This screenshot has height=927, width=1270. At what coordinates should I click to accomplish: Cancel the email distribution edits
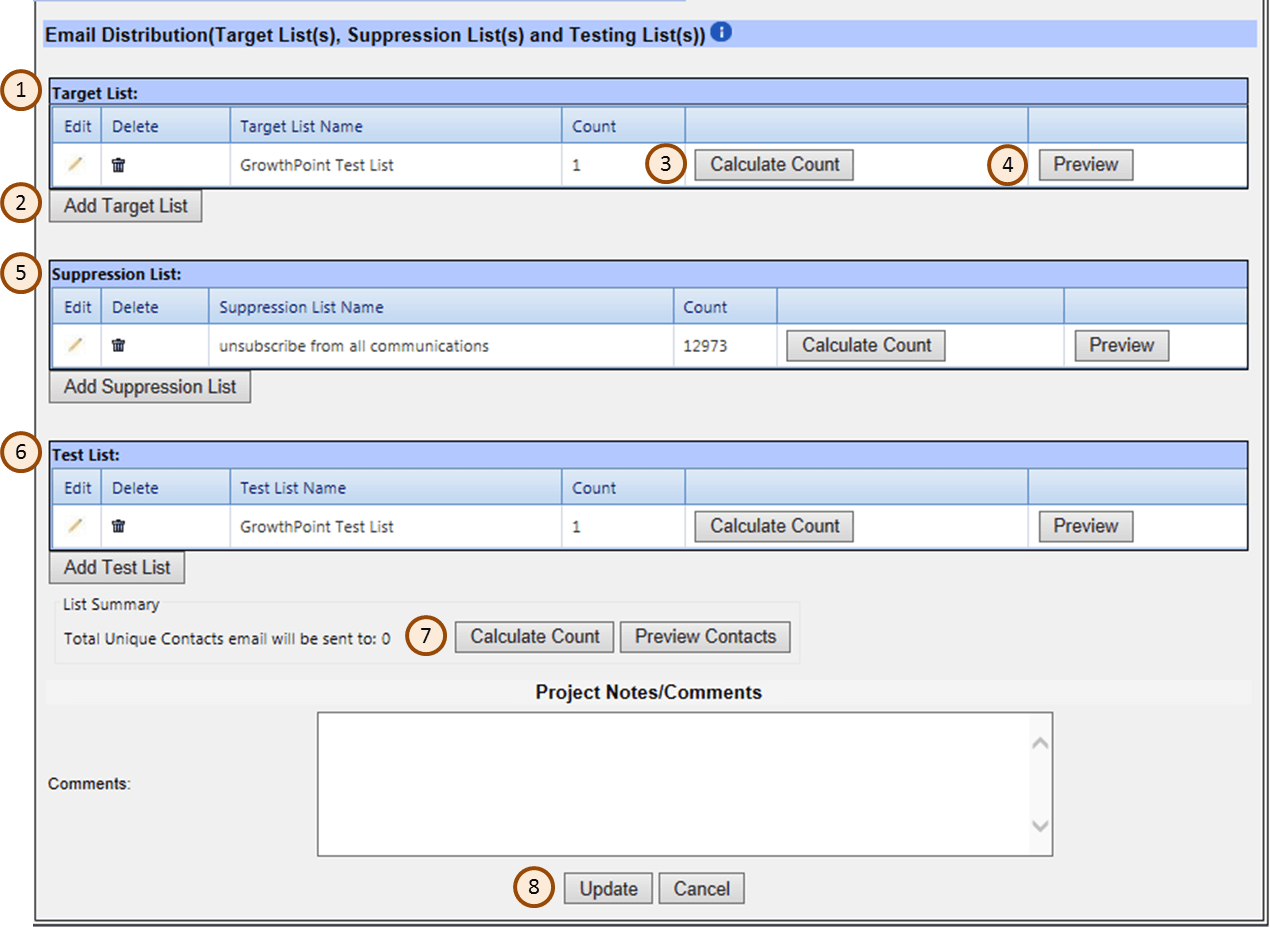[701, 888]
